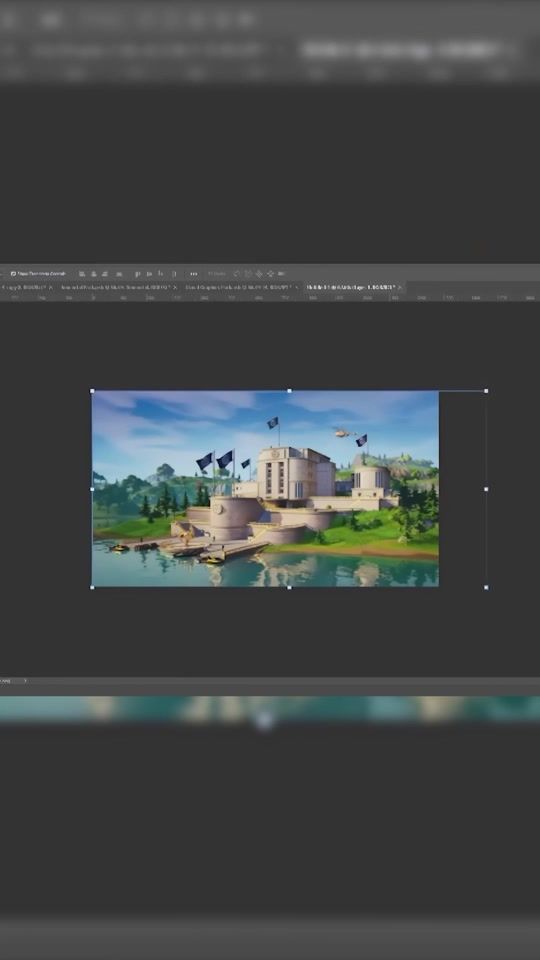Select the 3D Scale camera icon
Screen dimensions: 540x960
[x=281, y=274]
